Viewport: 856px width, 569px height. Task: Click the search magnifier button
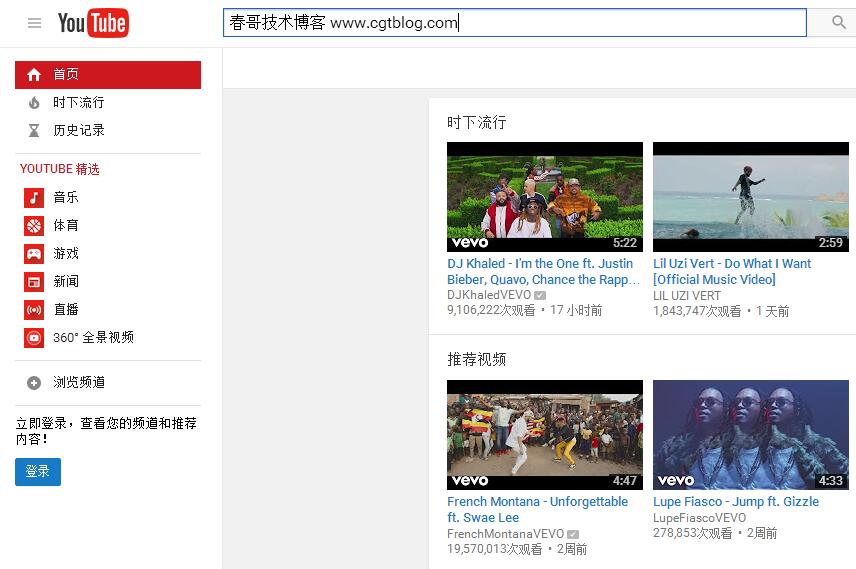pos(839,22)
